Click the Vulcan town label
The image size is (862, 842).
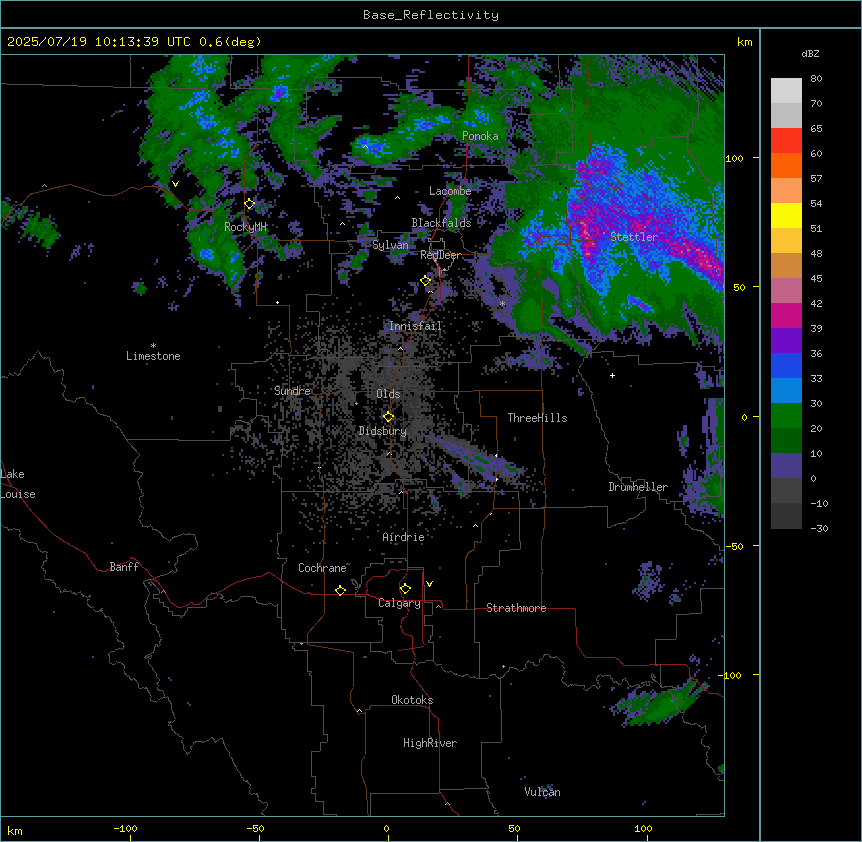pos(543,792)
